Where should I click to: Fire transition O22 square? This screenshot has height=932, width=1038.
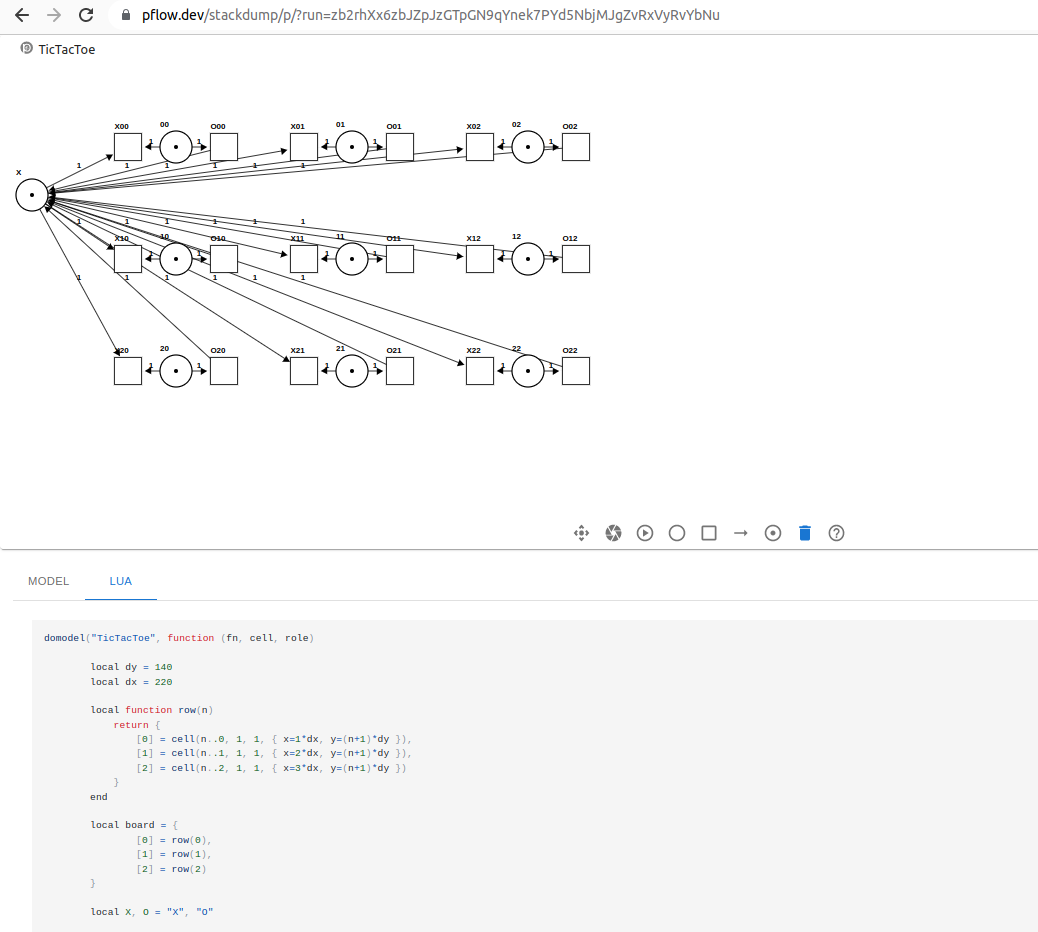click(x=576, y=371)
